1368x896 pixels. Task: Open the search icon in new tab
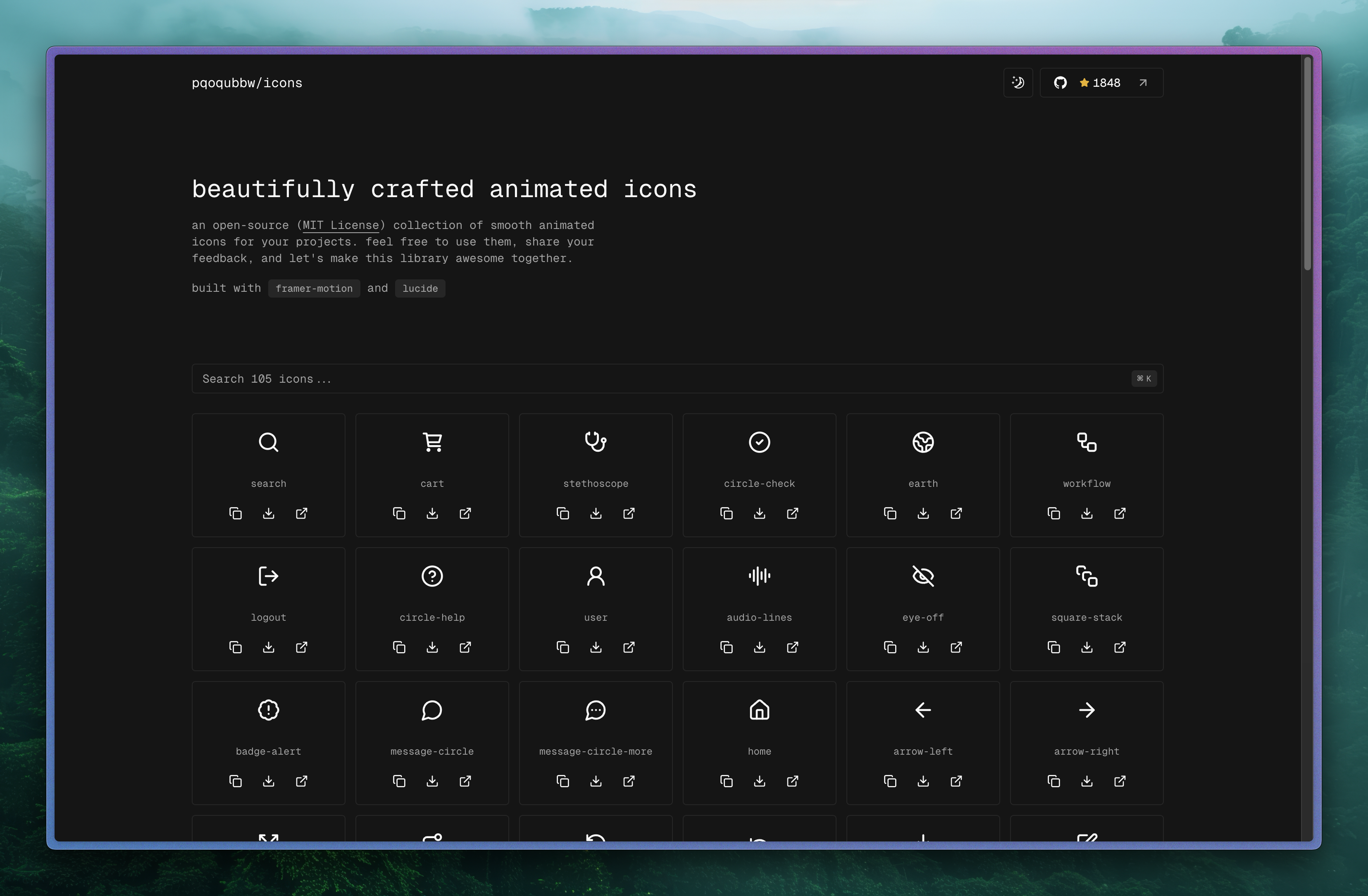pos(302,513)
